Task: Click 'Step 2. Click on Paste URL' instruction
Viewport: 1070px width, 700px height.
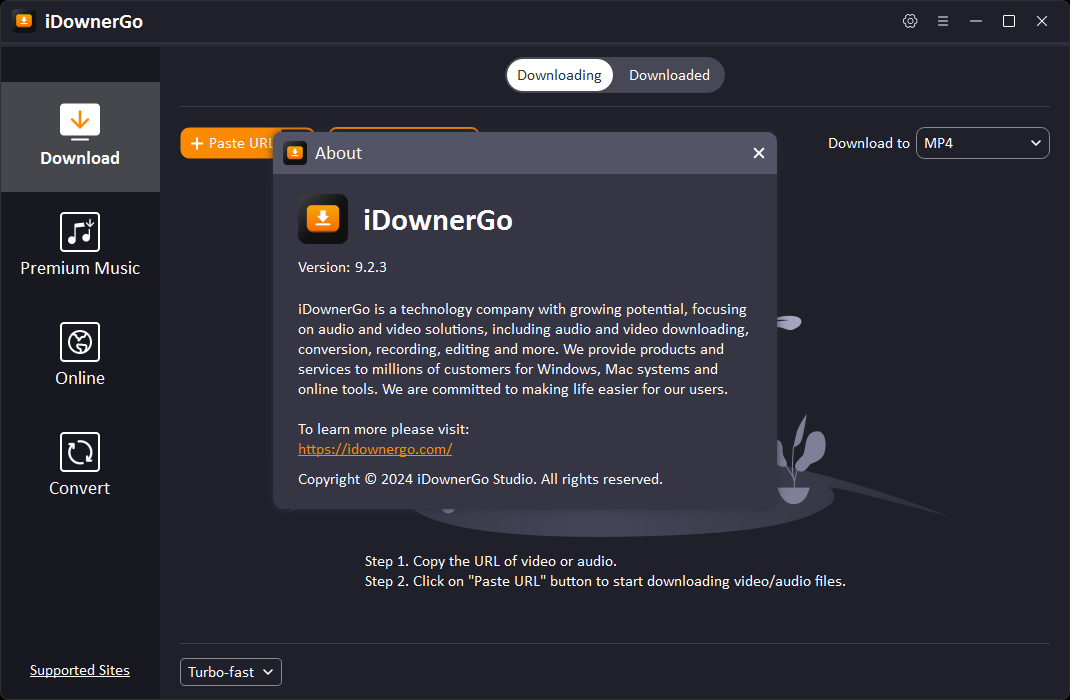Action: (605, 581)
